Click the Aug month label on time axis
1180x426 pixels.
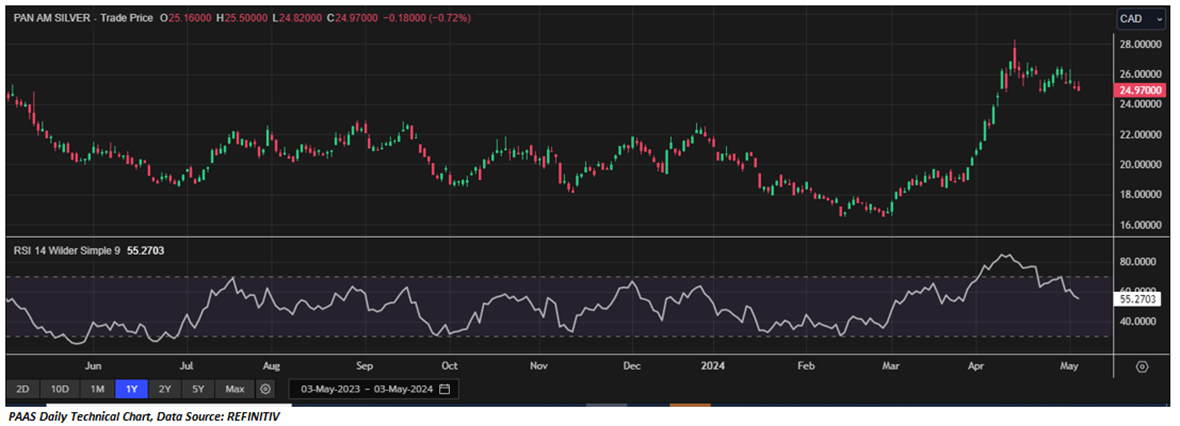(272, 367)
